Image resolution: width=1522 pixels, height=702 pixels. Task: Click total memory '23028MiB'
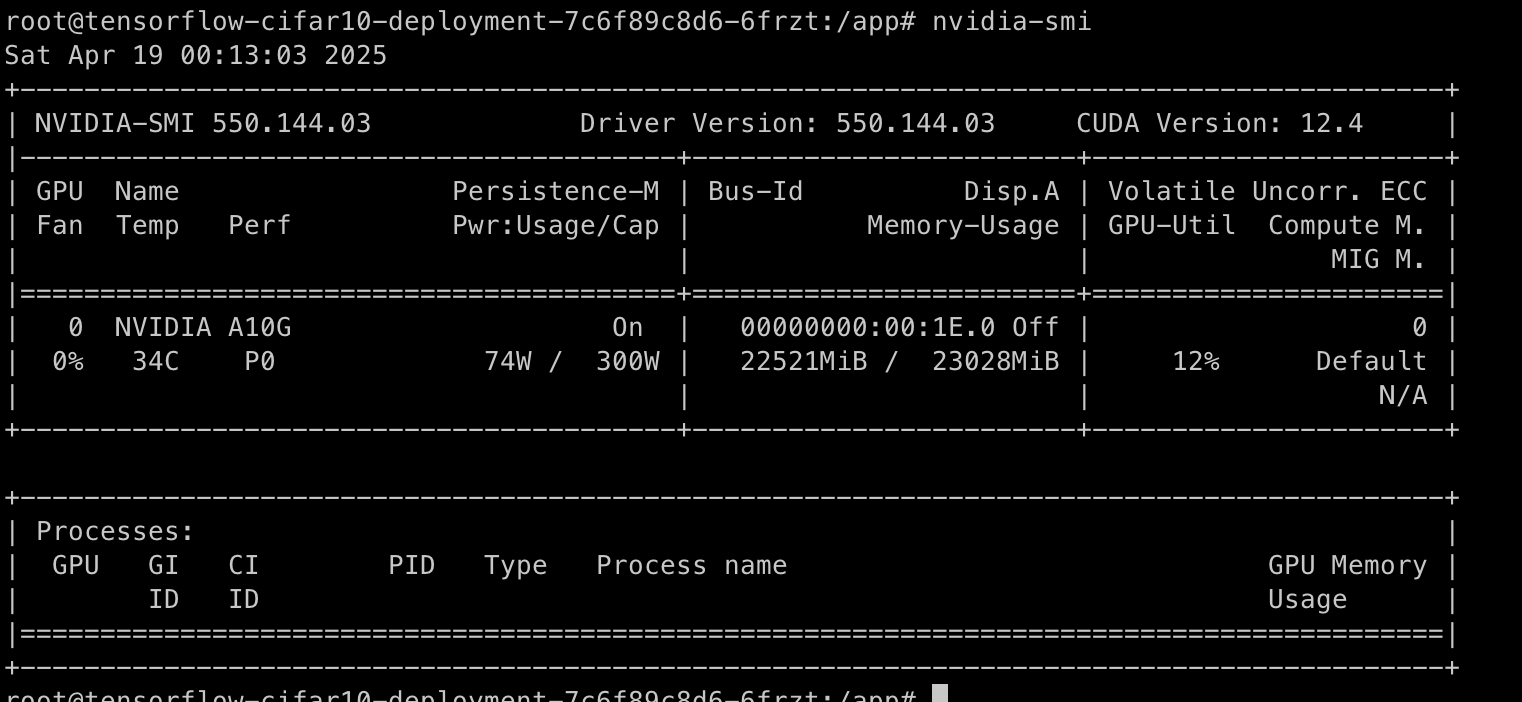click(x=996, y=361)
